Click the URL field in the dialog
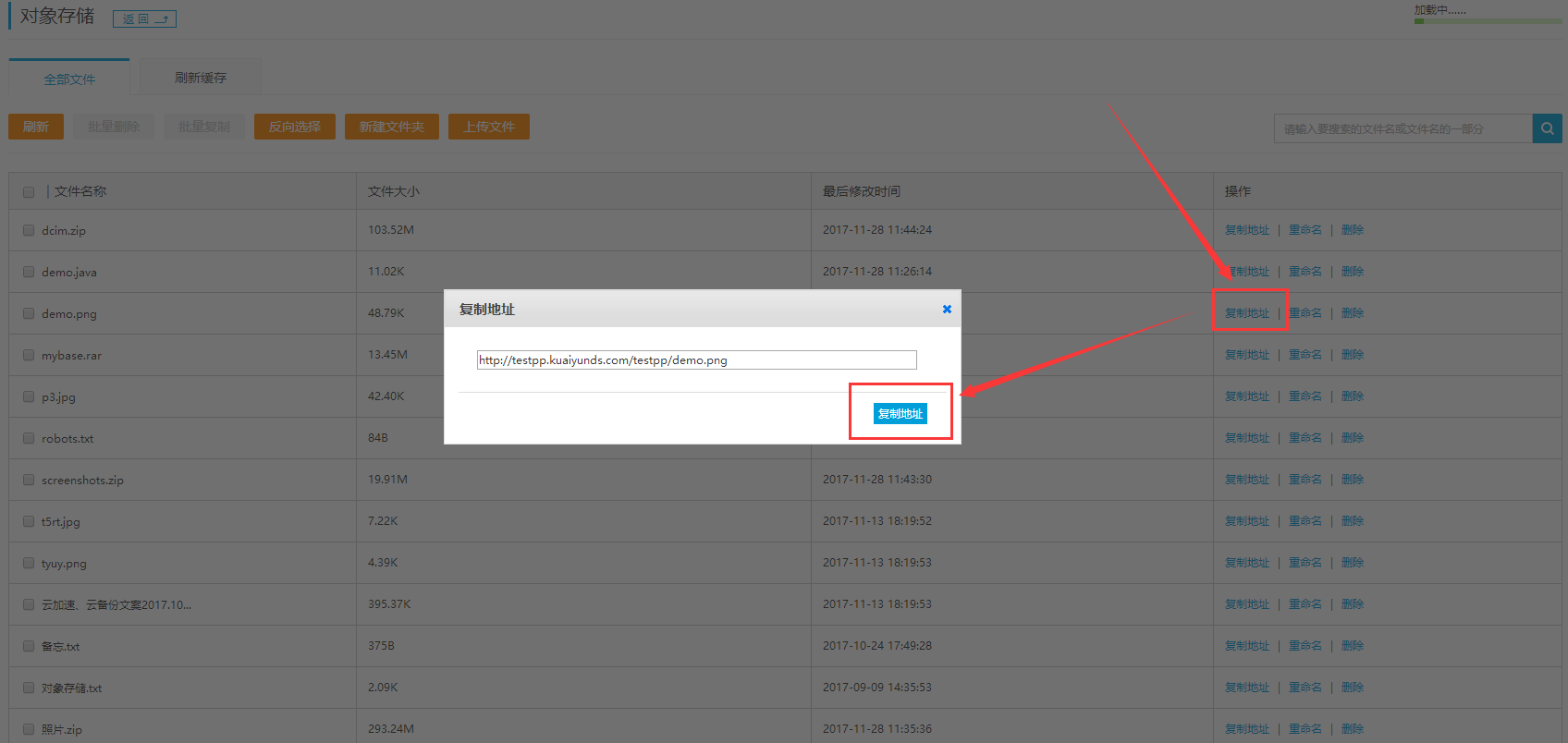Screen dimensions: 1568x743 (696, 360)
